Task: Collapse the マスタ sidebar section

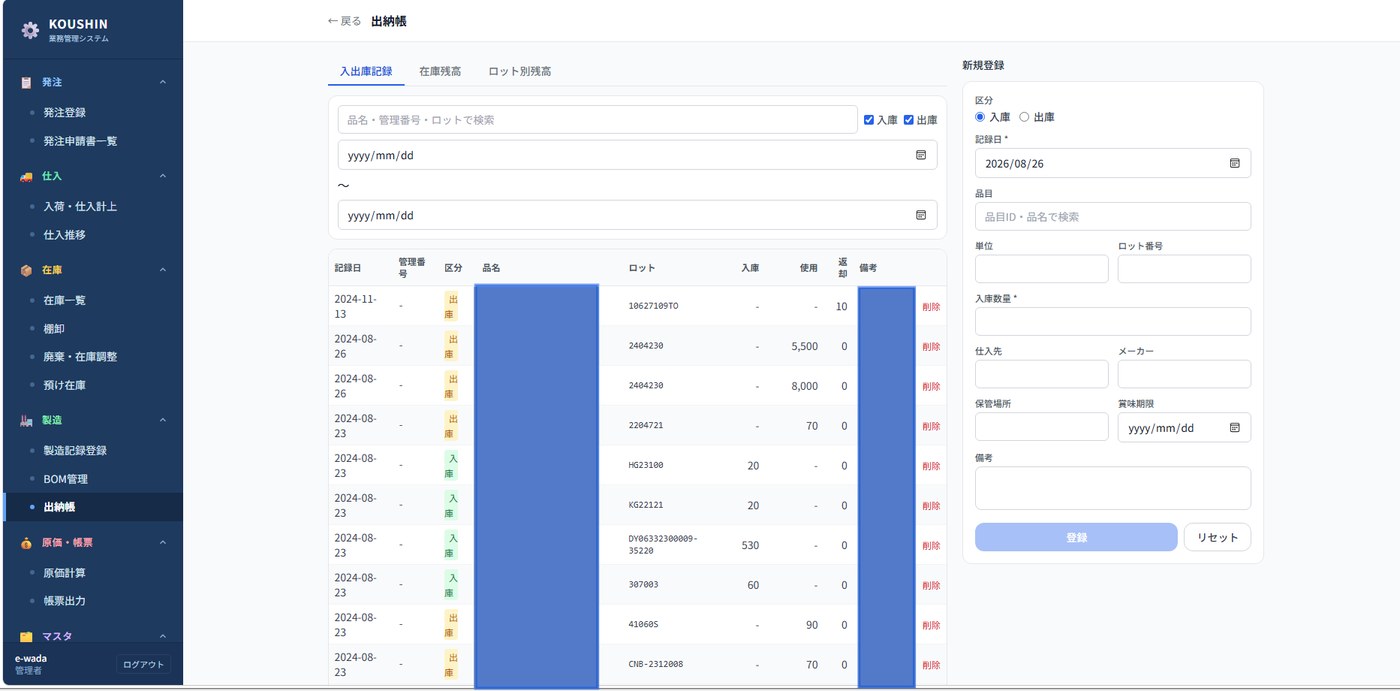Action: click(163, 636)
